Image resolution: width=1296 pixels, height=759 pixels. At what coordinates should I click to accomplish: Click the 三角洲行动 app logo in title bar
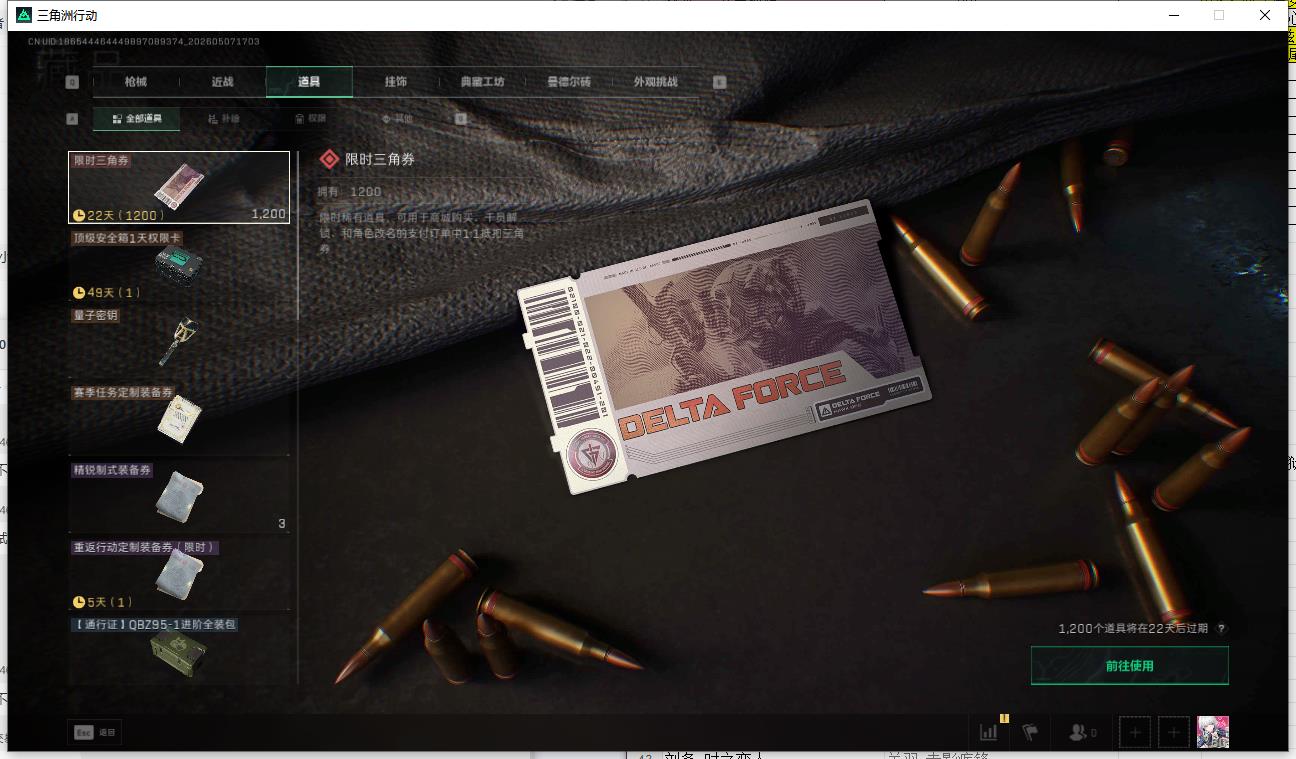(24, 15)
